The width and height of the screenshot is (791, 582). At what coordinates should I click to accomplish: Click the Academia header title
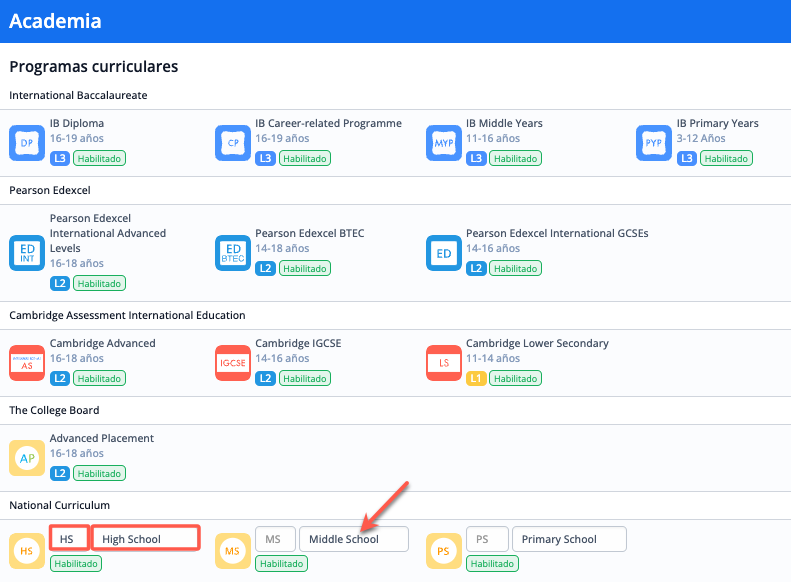pos(55,21)
